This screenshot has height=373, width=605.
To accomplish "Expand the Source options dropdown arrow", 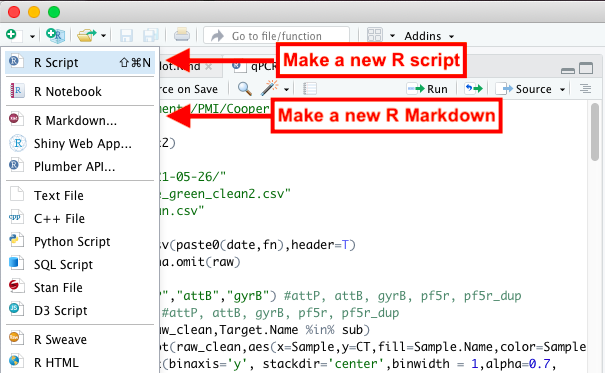I will pos(563,89).
